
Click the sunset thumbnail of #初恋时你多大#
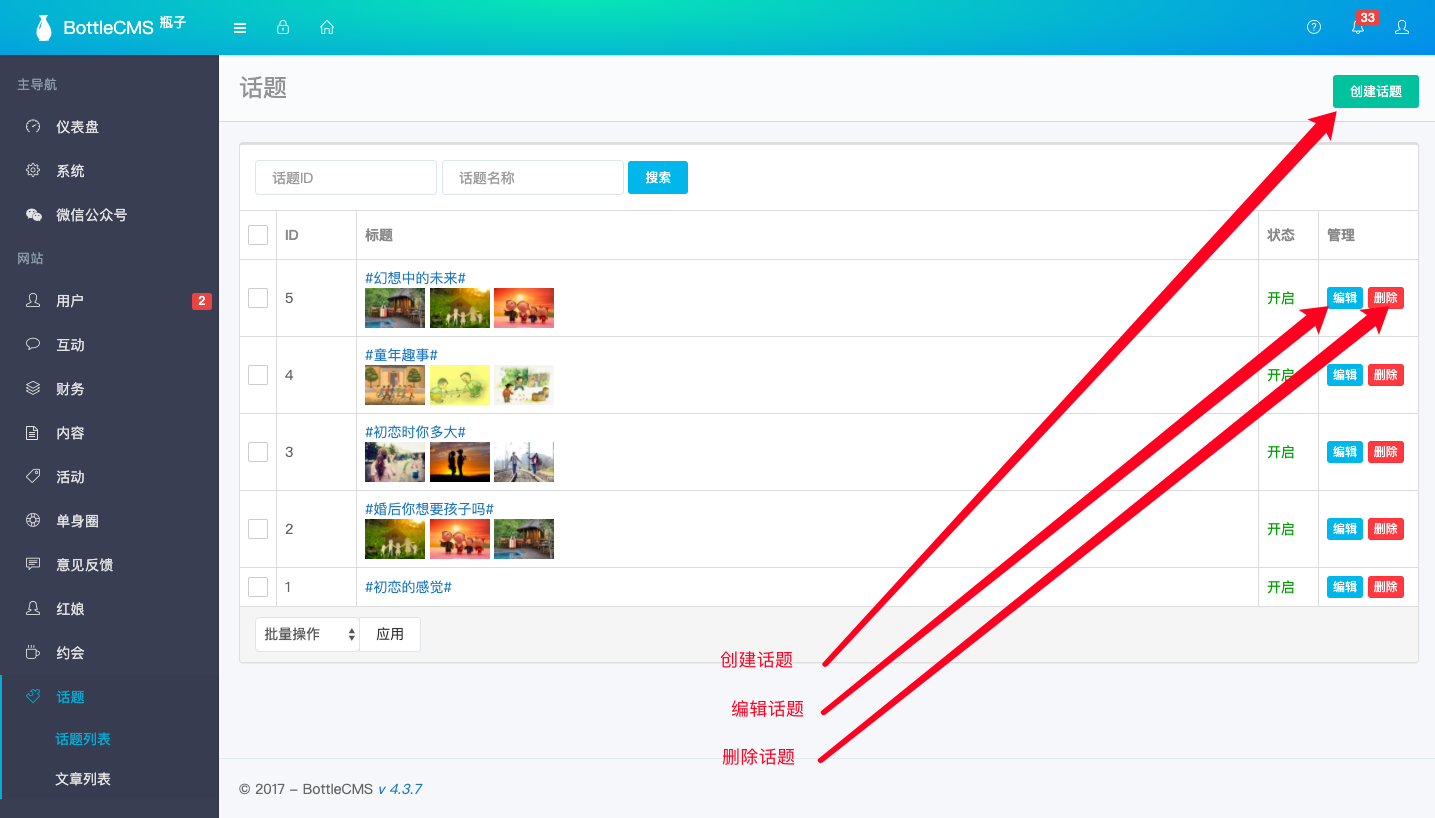coord(460,462)
